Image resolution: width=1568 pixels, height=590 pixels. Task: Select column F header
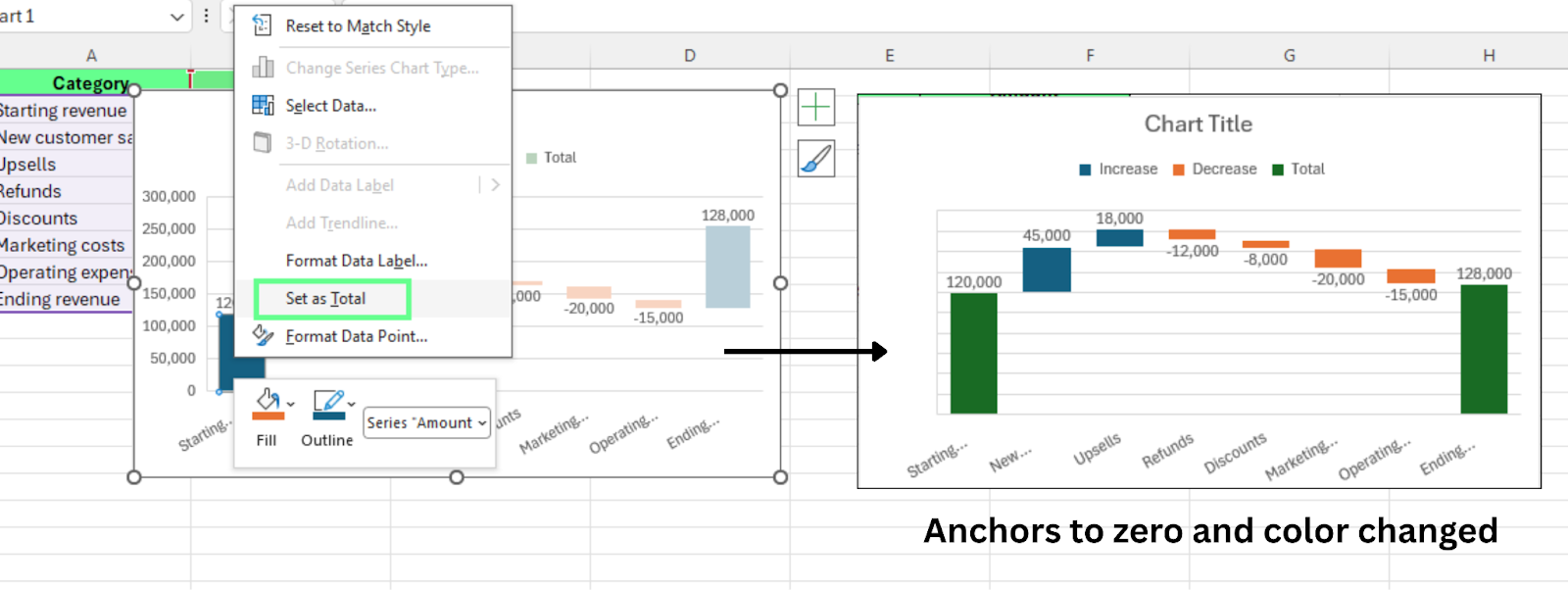coord(1090,56)
